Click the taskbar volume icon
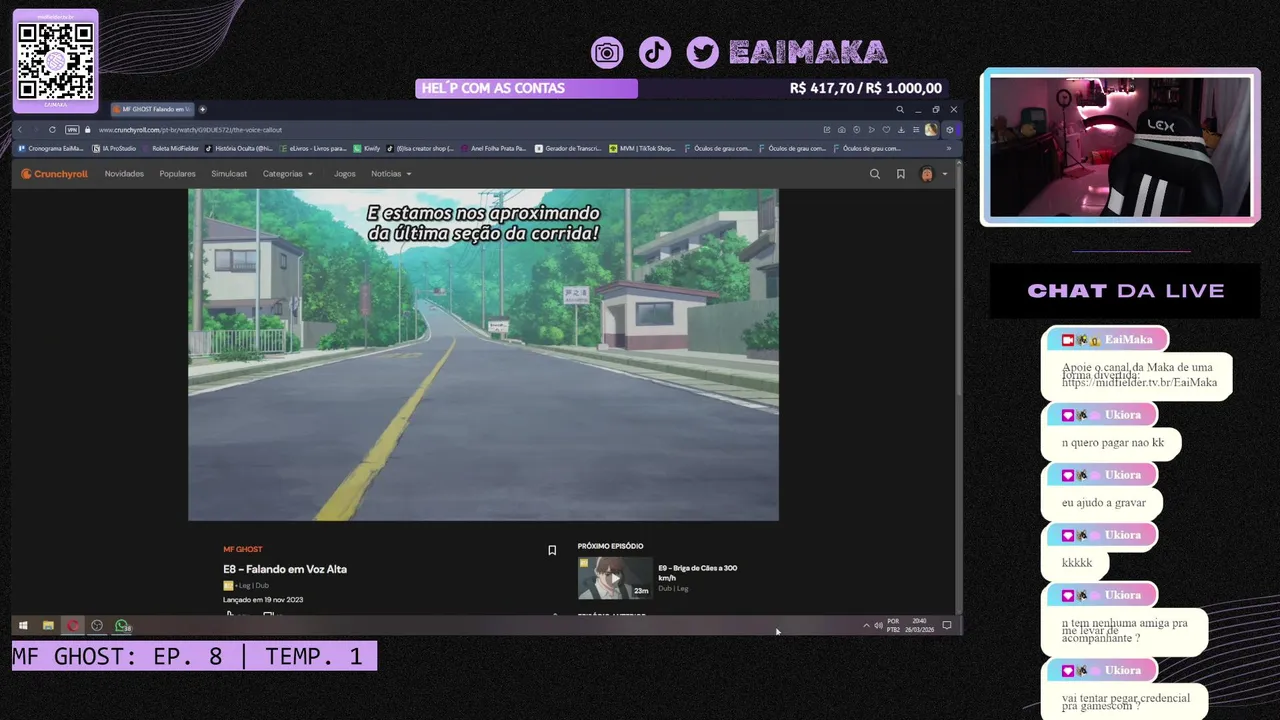 pyautogui.click(x=878, y=626)
